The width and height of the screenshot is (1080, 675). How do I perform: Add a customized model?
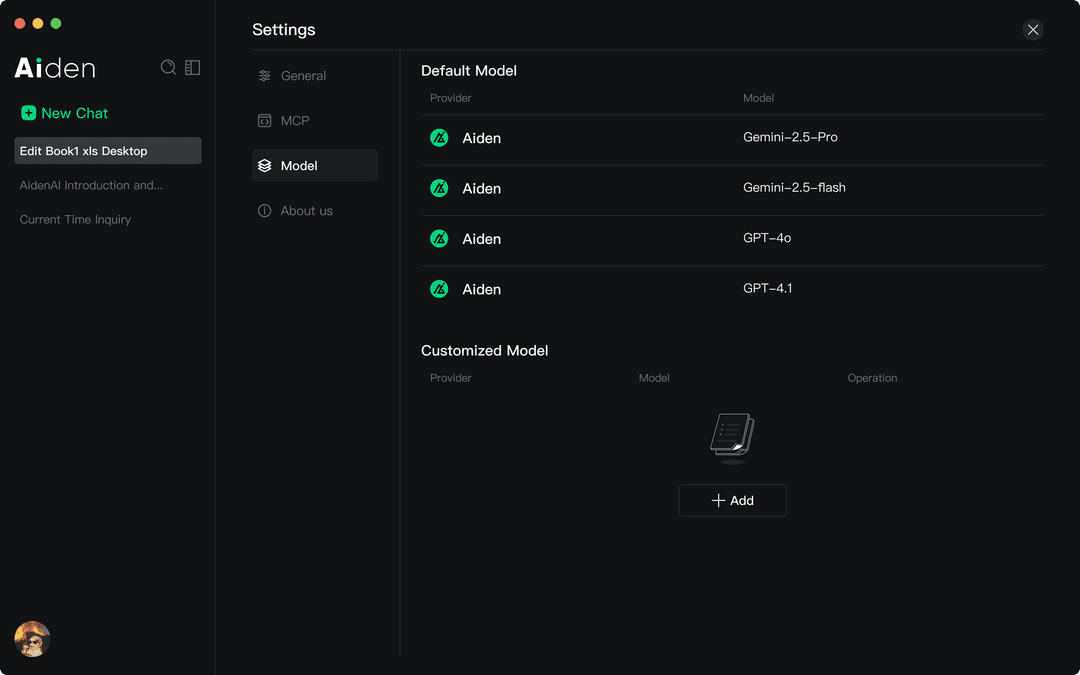click(732, 501)
